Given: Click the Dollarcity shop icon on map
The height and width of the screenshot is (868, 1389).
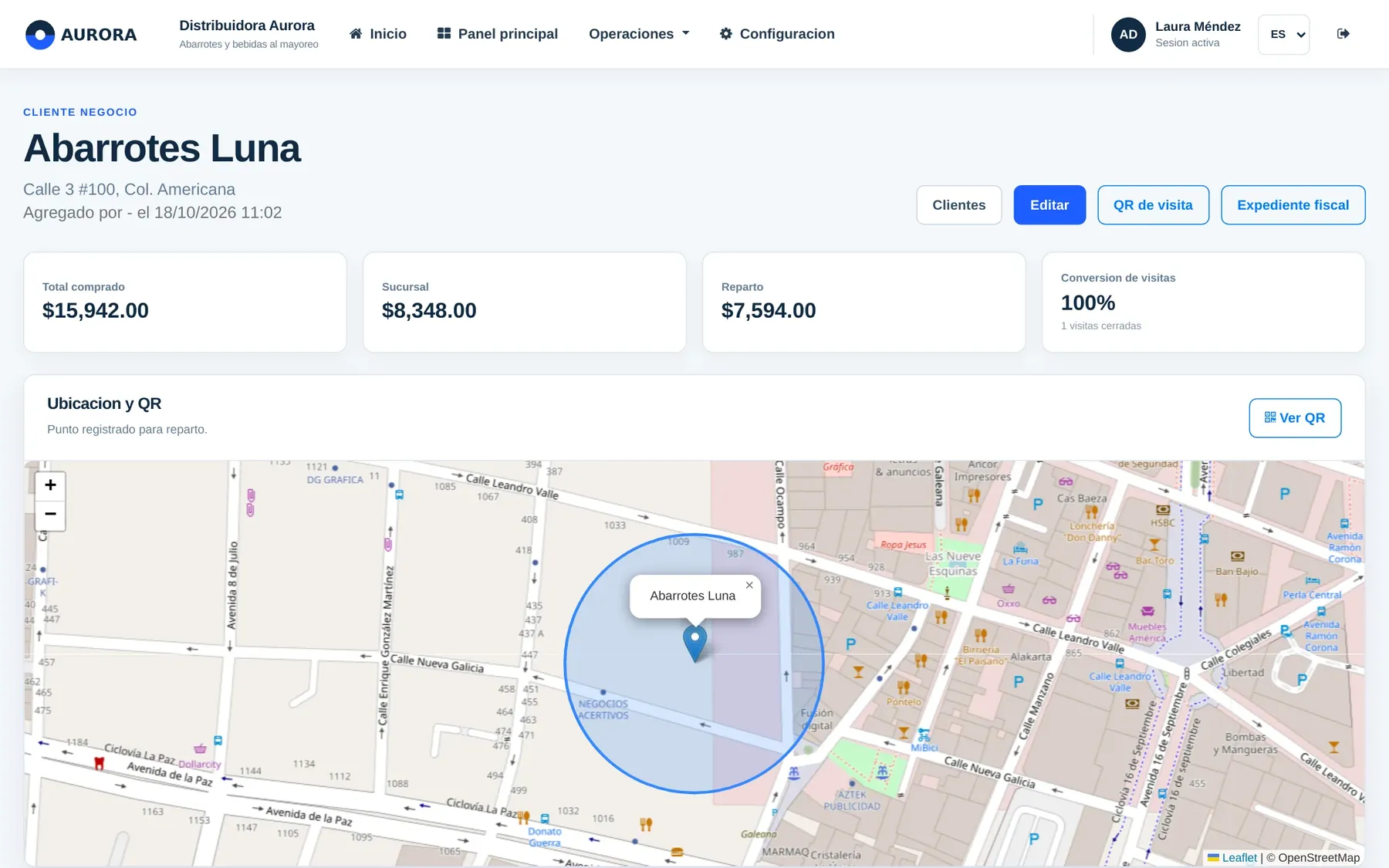Looking at the screenshot, I should 200,748.
